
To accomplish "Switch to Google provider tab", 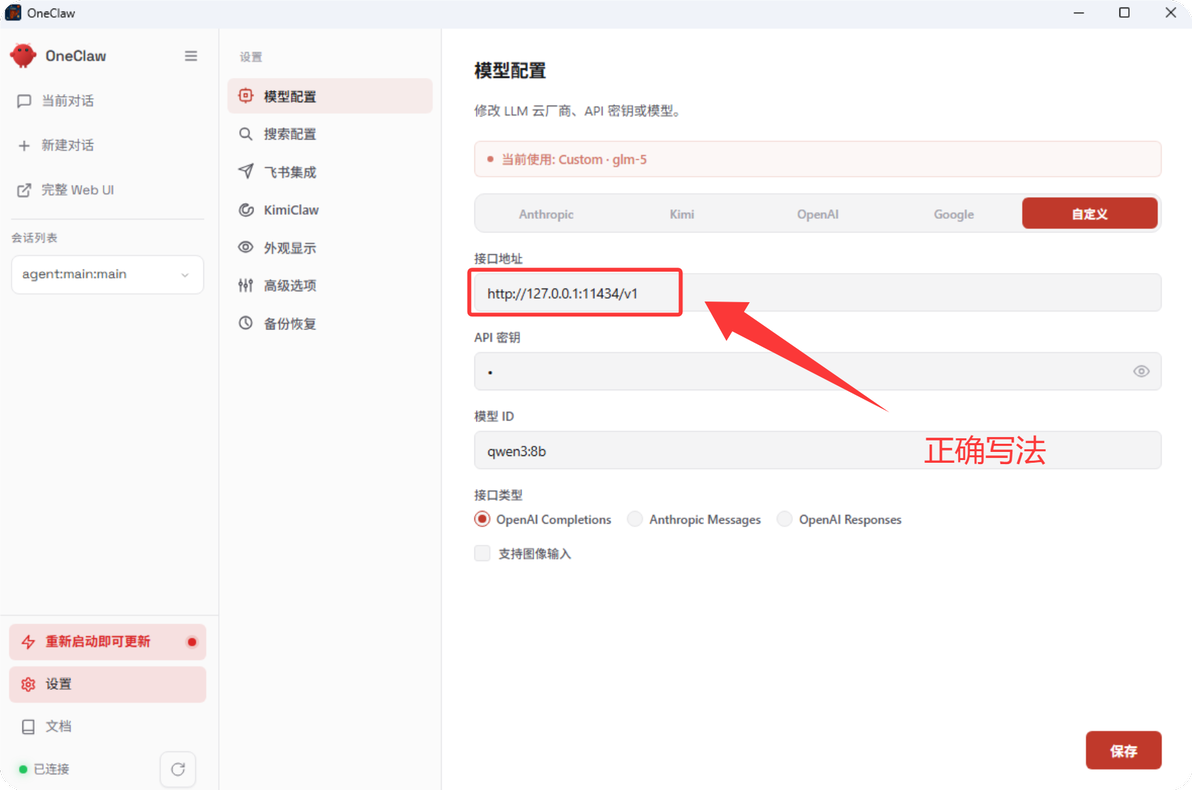I will tap(953, 214).
